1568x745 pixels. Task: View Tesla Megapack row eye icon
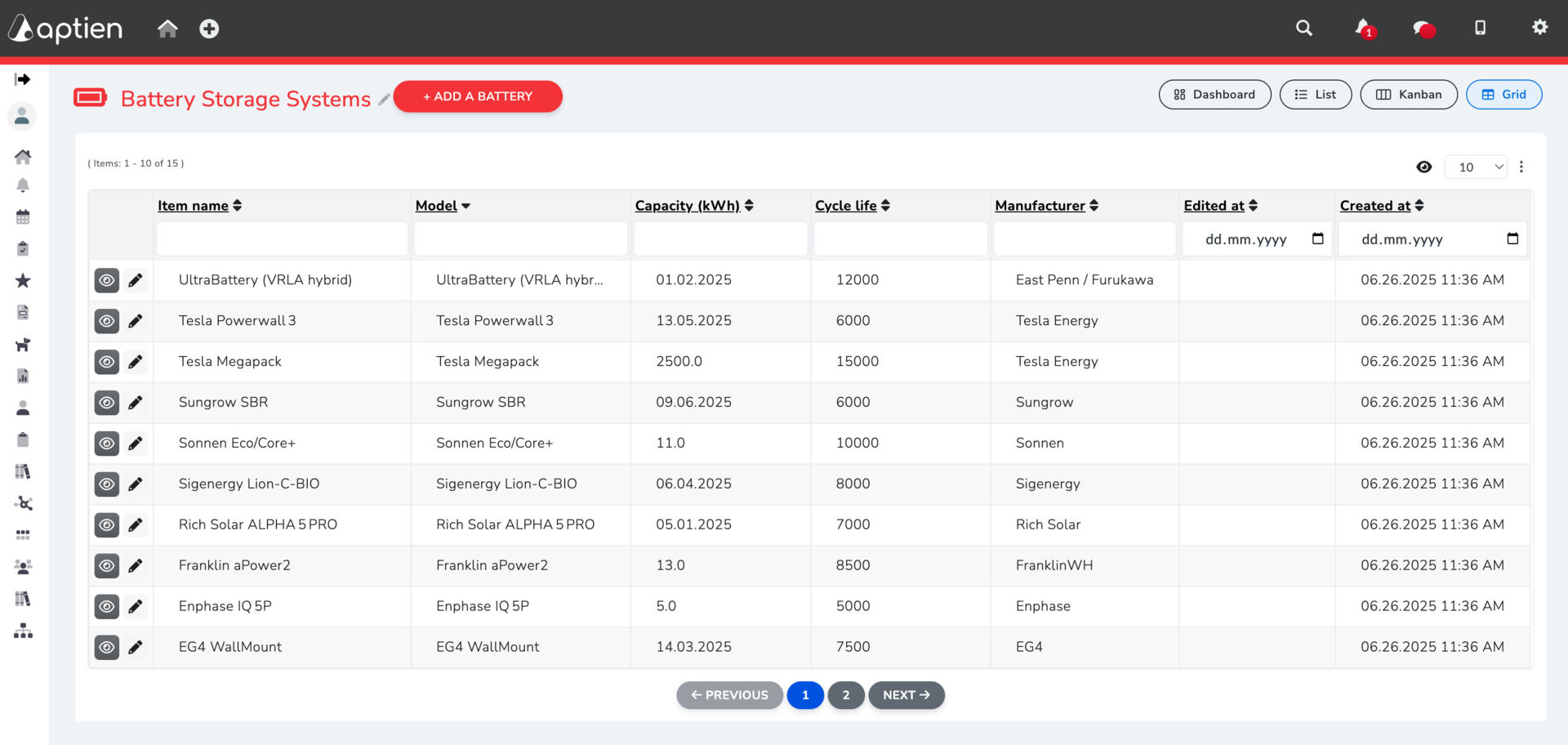click(107, 362)
